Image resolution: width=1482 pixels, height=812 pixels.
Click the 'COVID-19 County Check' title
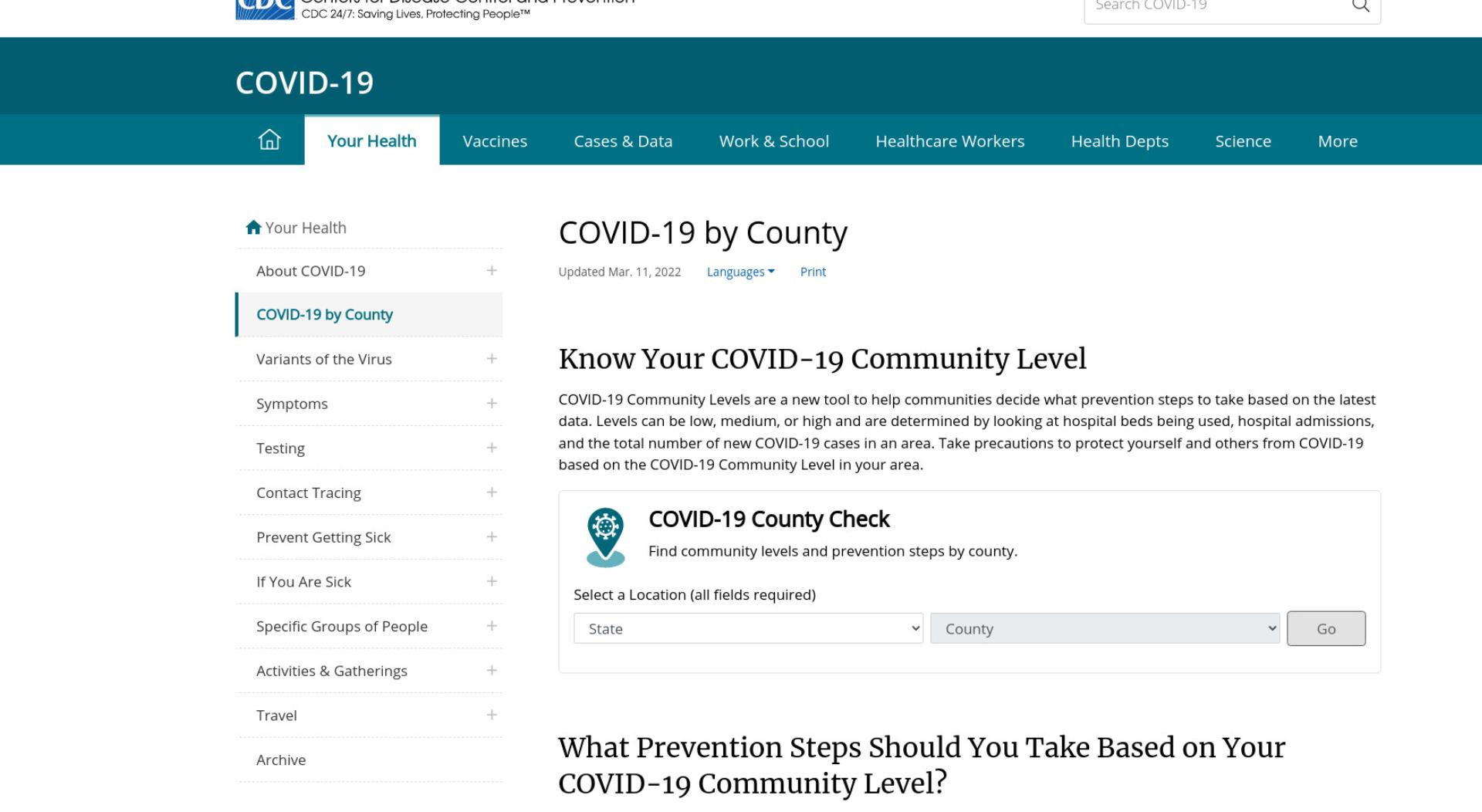(x=769, y=519)
